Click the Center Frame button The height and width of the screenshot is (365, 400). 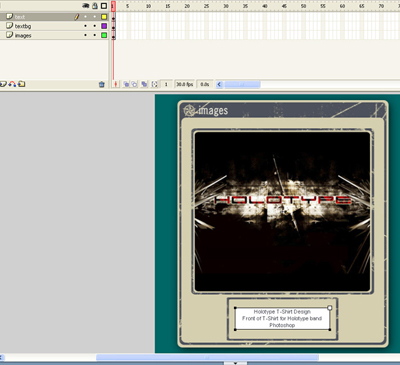click(116, 84)
